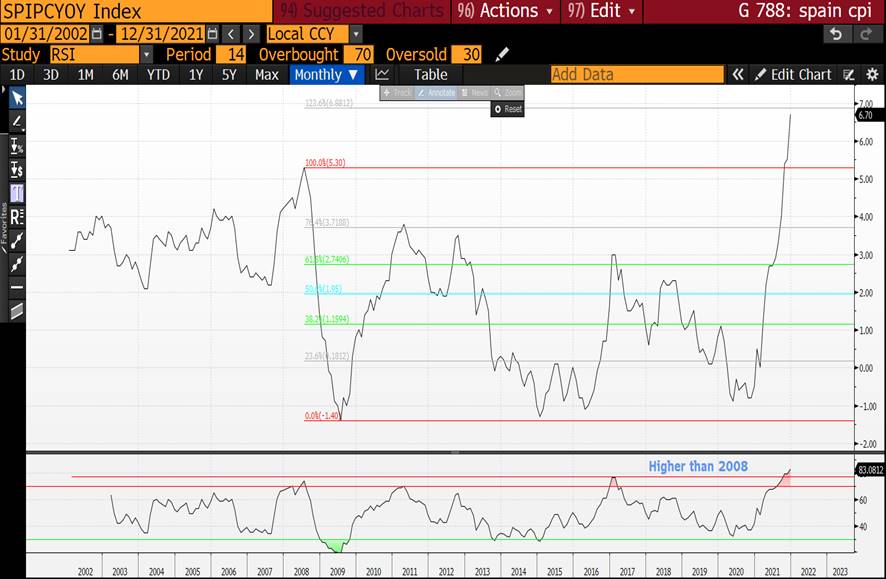The height and width of the screenshot is (579, 886).
Task: Open the Monthly periodicity dropdown
Action: 327,74
